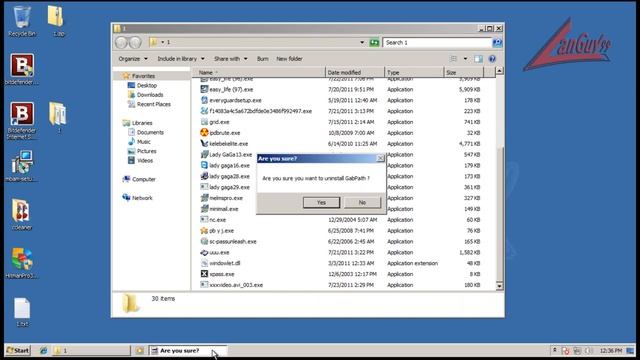
Task: Select the HitmanPro desktop icon
Action: click(22, 263)
